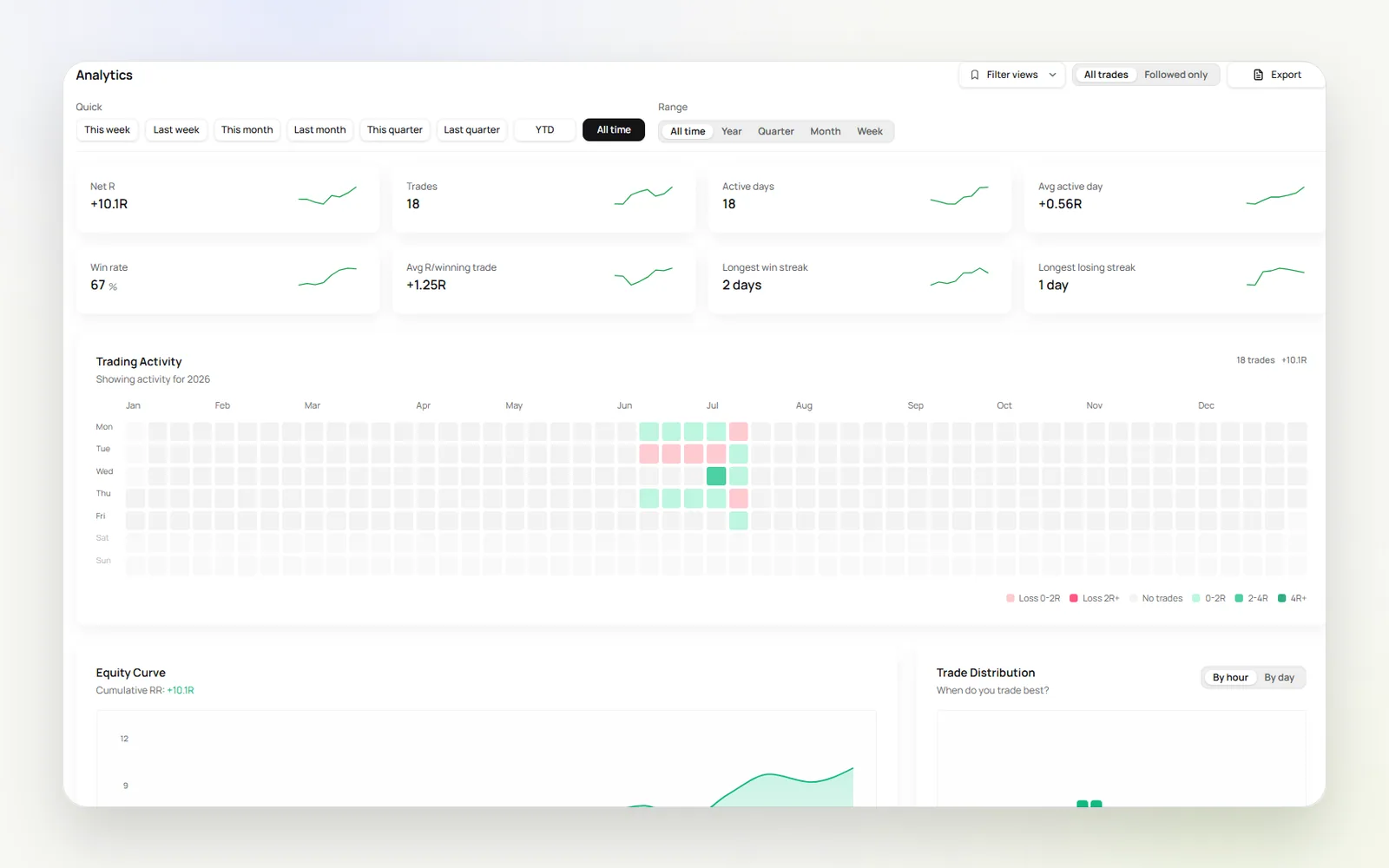Screen dimensions: 1389x868
Task: Click the 4R+ legend swatch
Action: [1282, 598]
